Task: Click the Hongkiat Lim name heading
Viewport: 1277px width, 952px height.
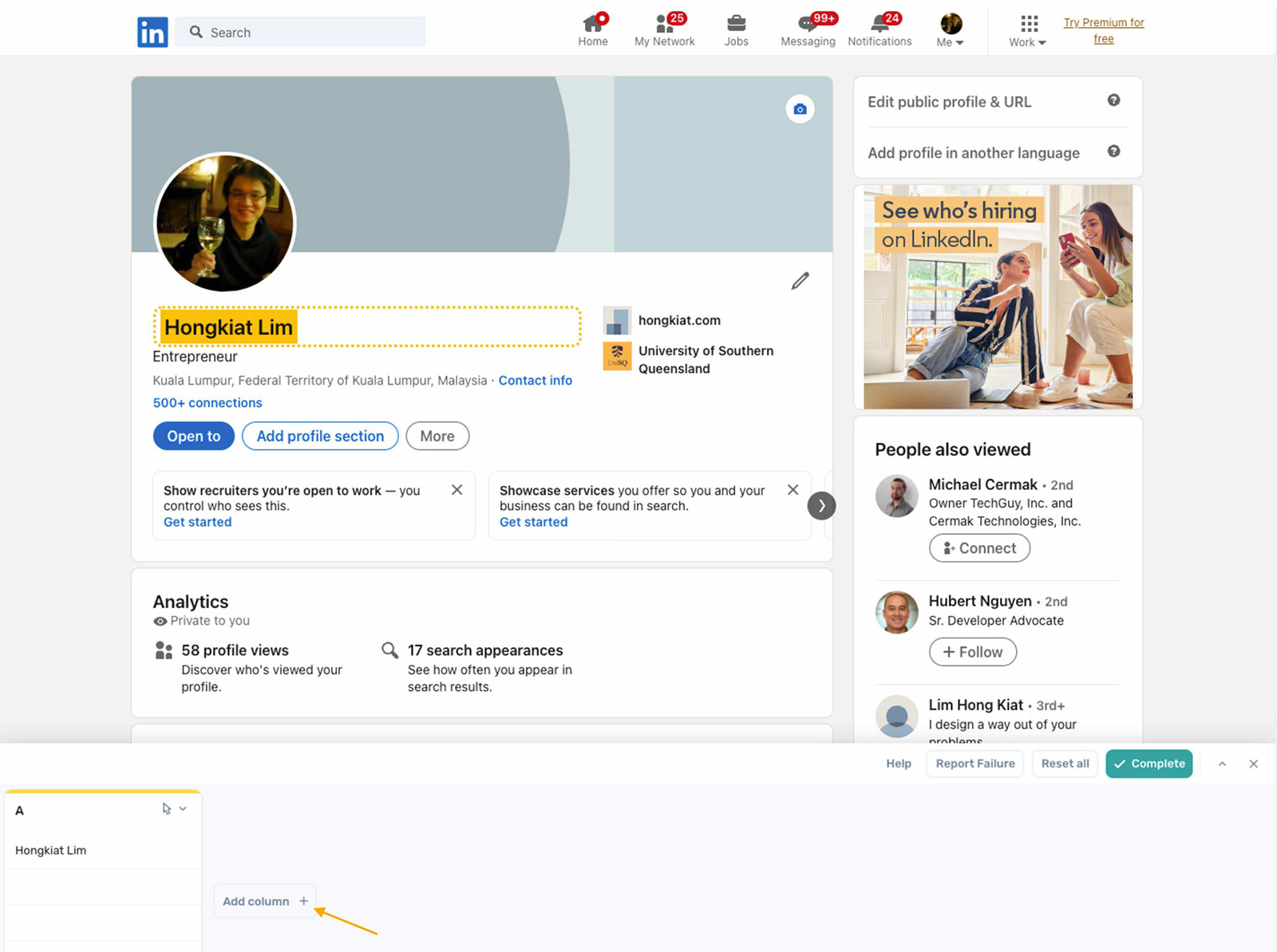Action: click(x=228, y=327)
